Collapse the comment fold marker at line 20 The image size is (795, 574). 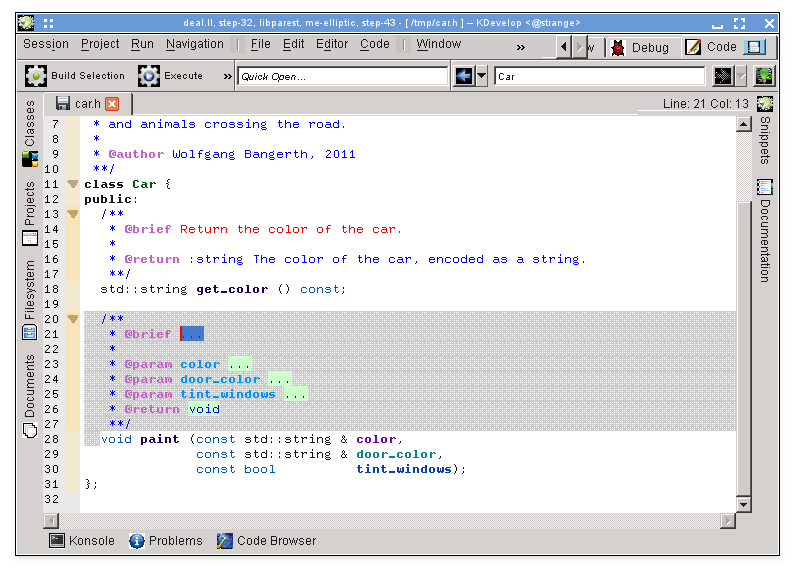pos(73,319)
